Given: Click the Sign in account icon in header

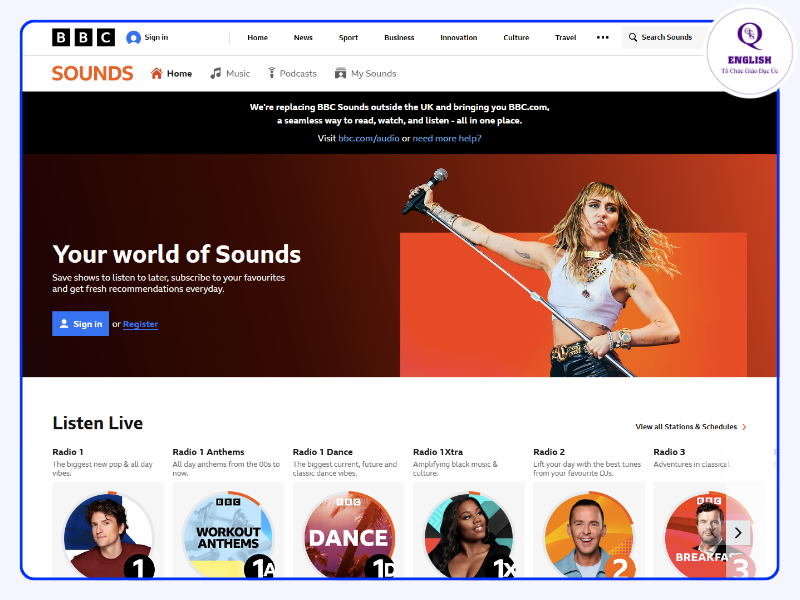Looking at the screenshot, I should click(x=133, y=38).
